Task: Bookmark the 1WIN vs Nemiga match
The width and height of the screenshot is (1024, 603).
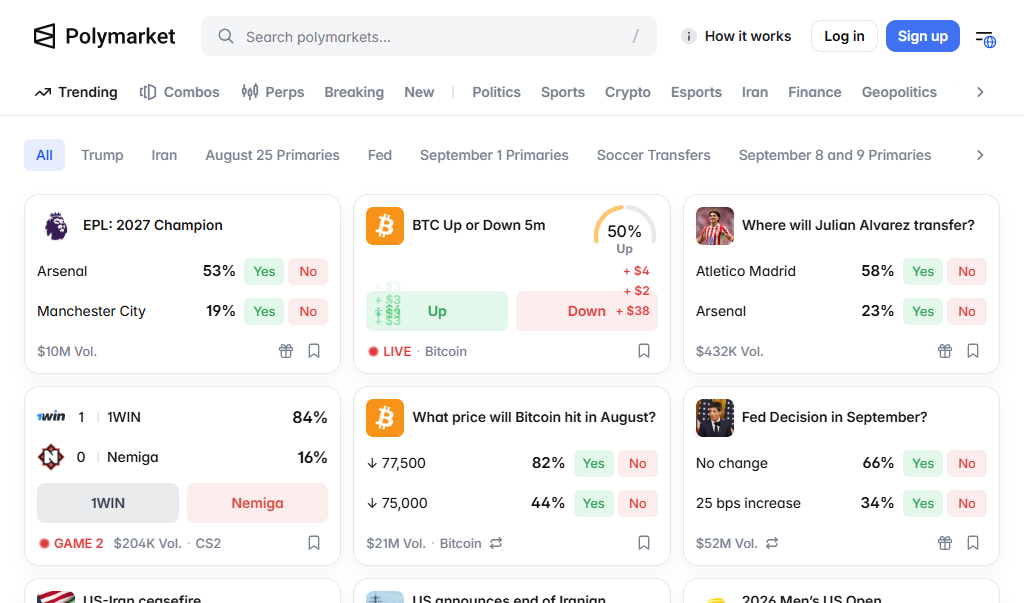Action: point(314,543)
